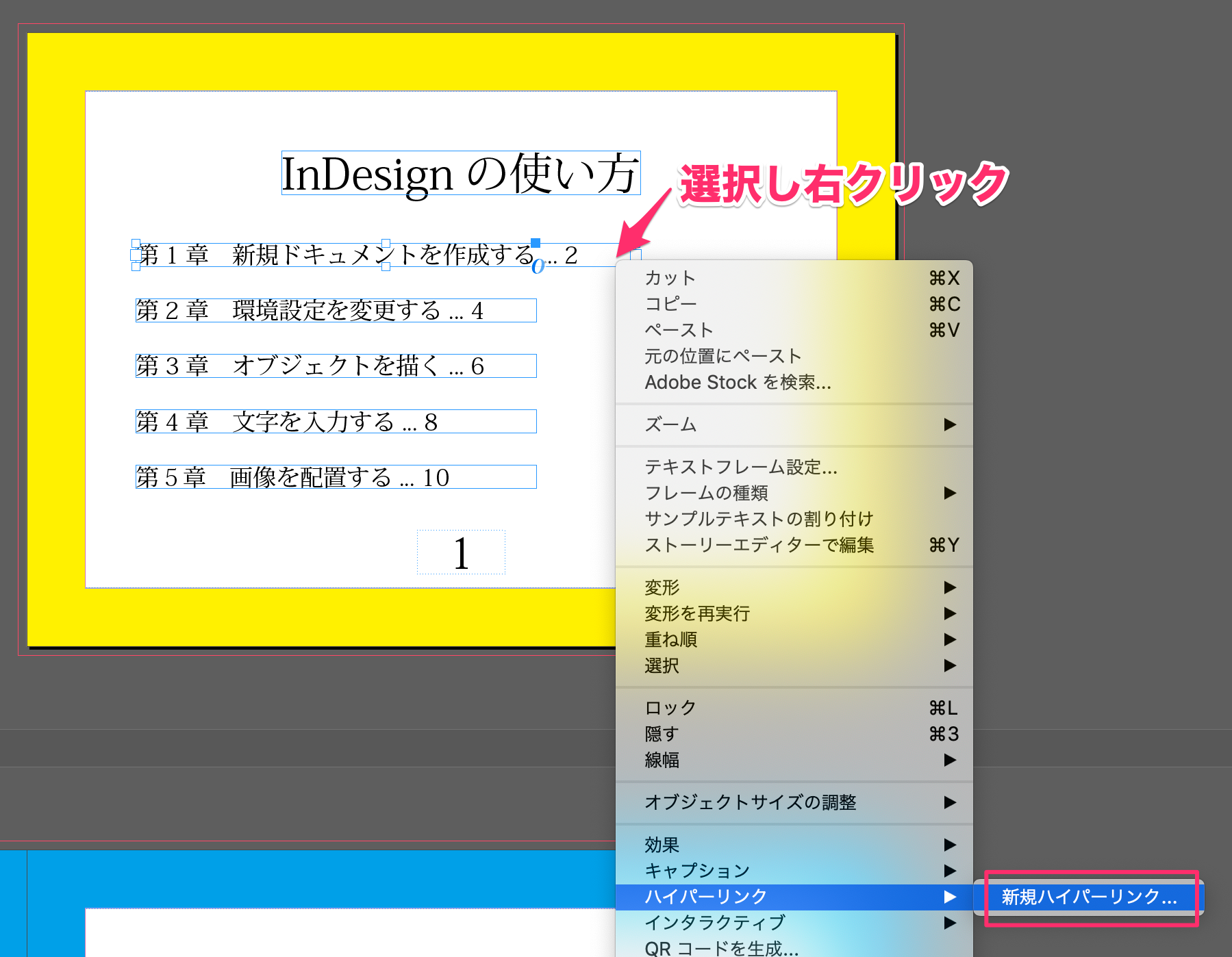Select the 第 4 章 文字を入力する frame
The image size is (1232, 957).
click(x=336, y=421)
